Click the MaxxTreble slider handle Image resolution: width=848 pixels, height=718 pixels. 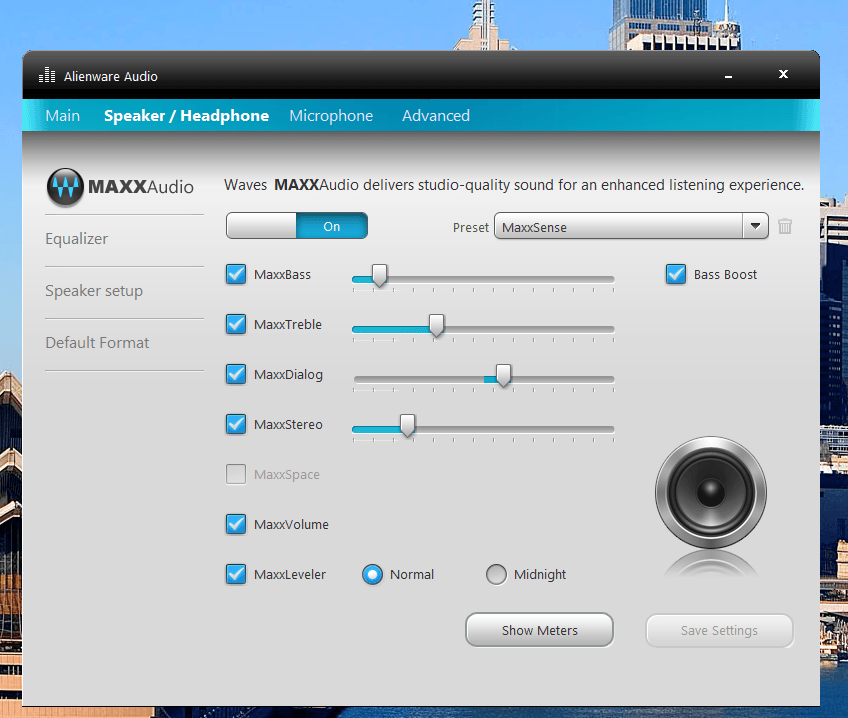tap(436, 325)
